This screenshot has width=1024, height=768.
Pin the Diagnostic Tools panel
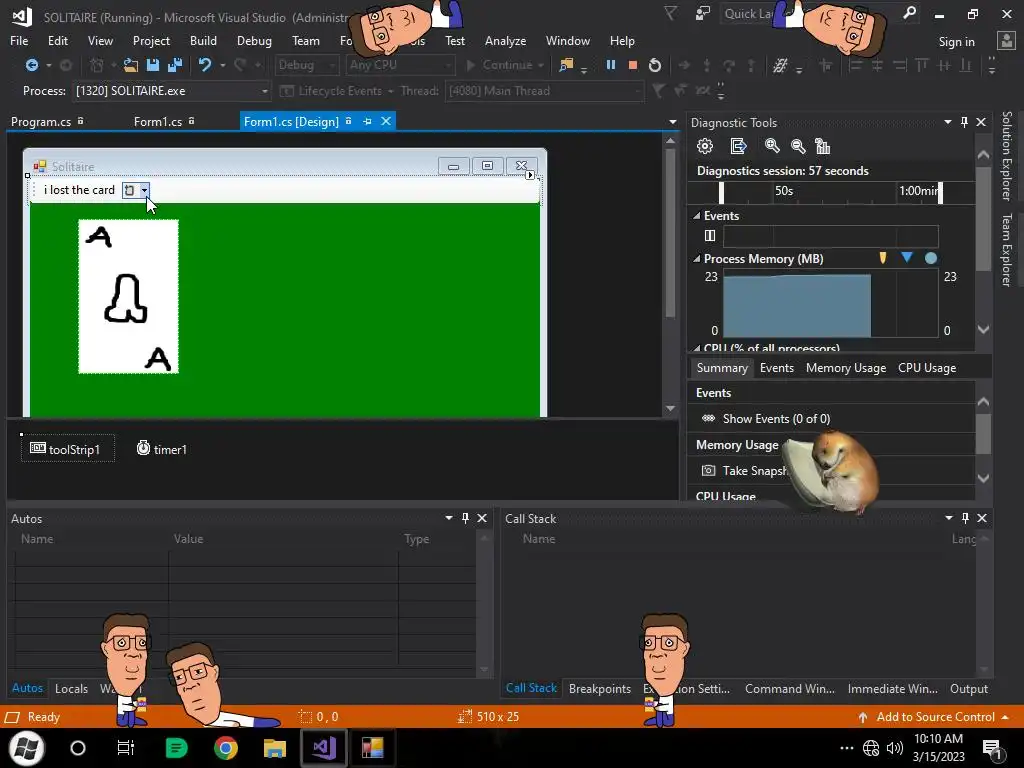click(x=965, y=122)
